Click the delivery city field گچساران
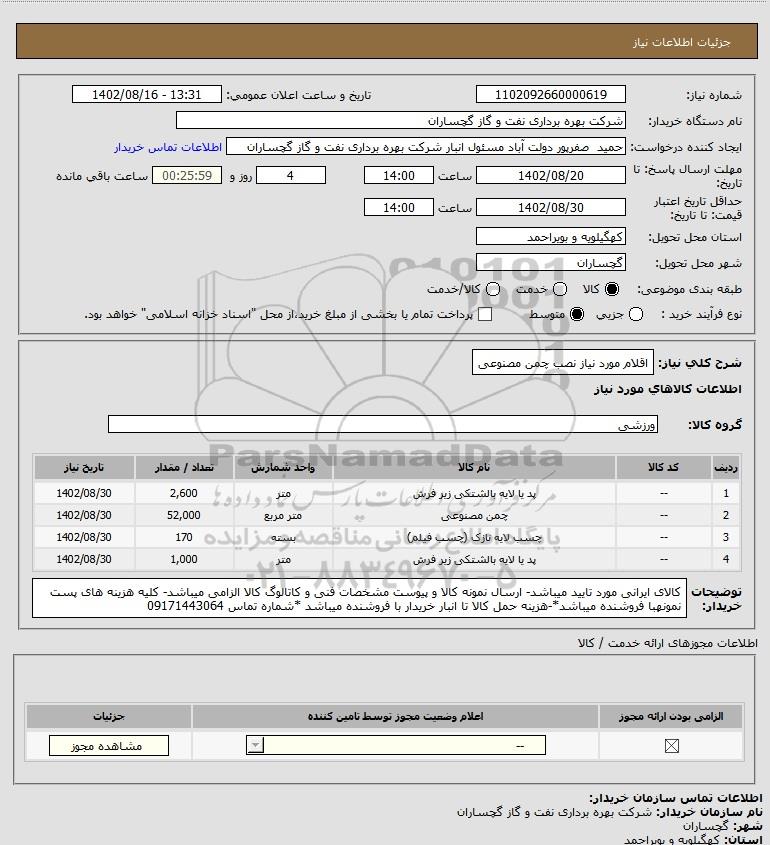The image size is (770, 845). (x=551, y=262)
